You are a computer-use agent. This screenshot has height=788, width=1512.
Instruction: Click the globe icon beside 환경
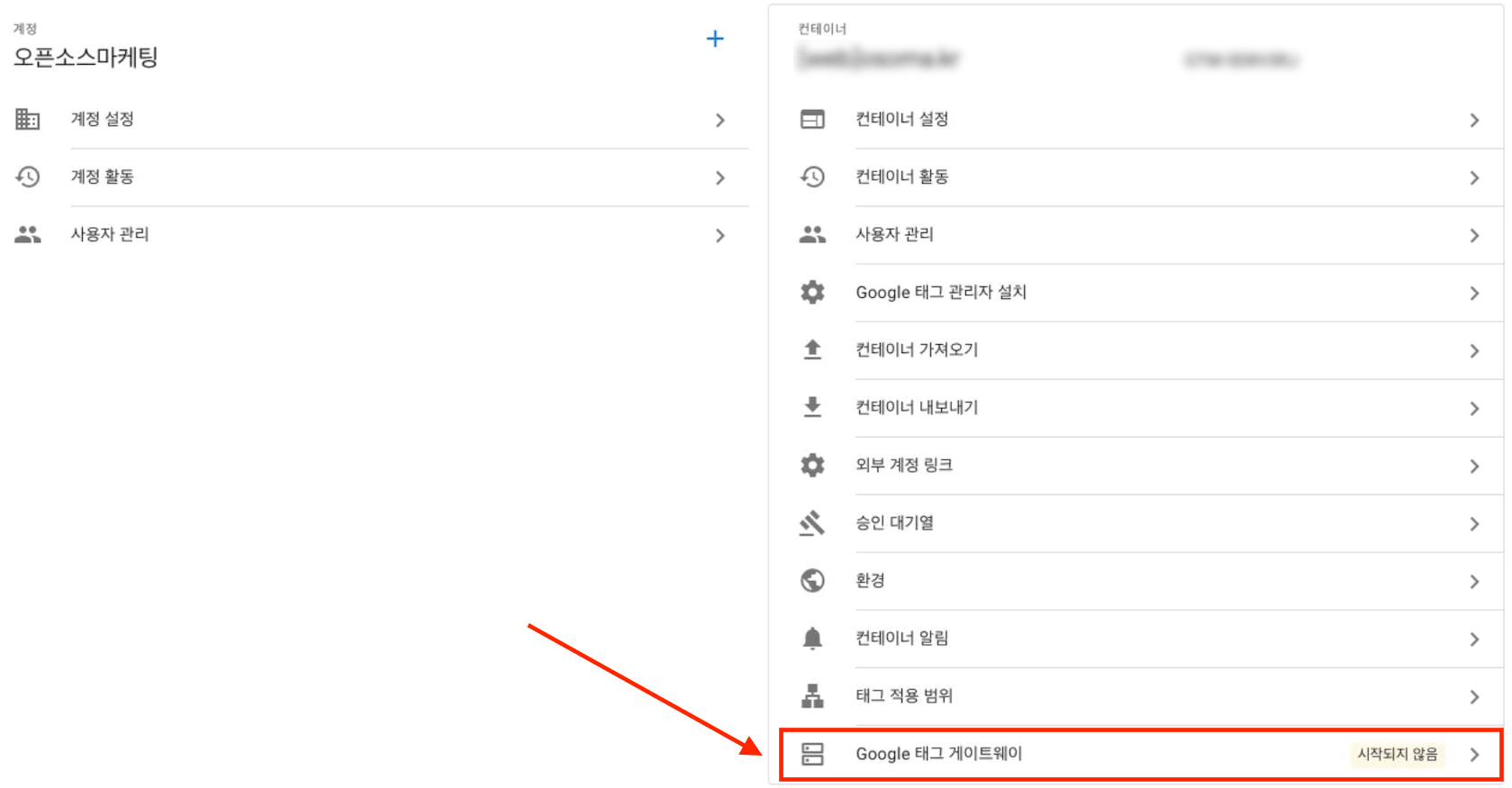pos(812,580)
